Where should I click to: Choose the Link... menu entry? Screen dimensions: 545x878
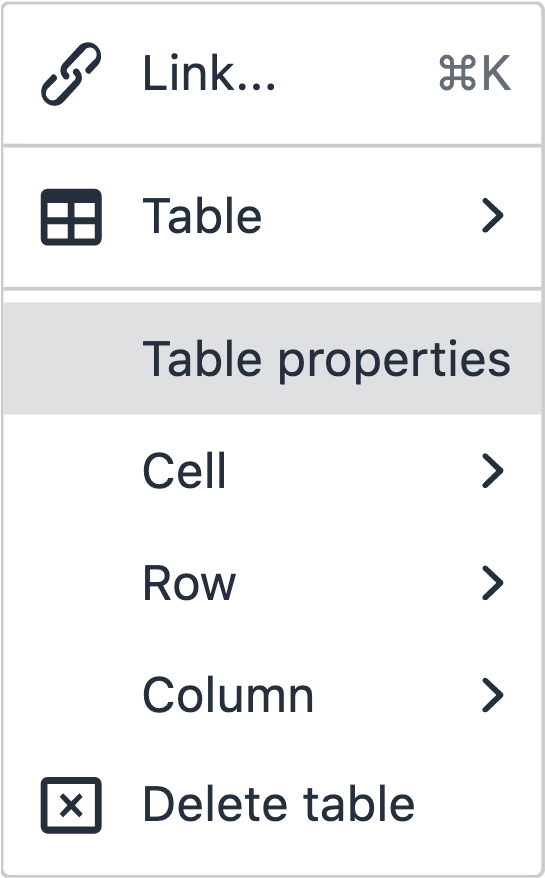tap(272, 73)
